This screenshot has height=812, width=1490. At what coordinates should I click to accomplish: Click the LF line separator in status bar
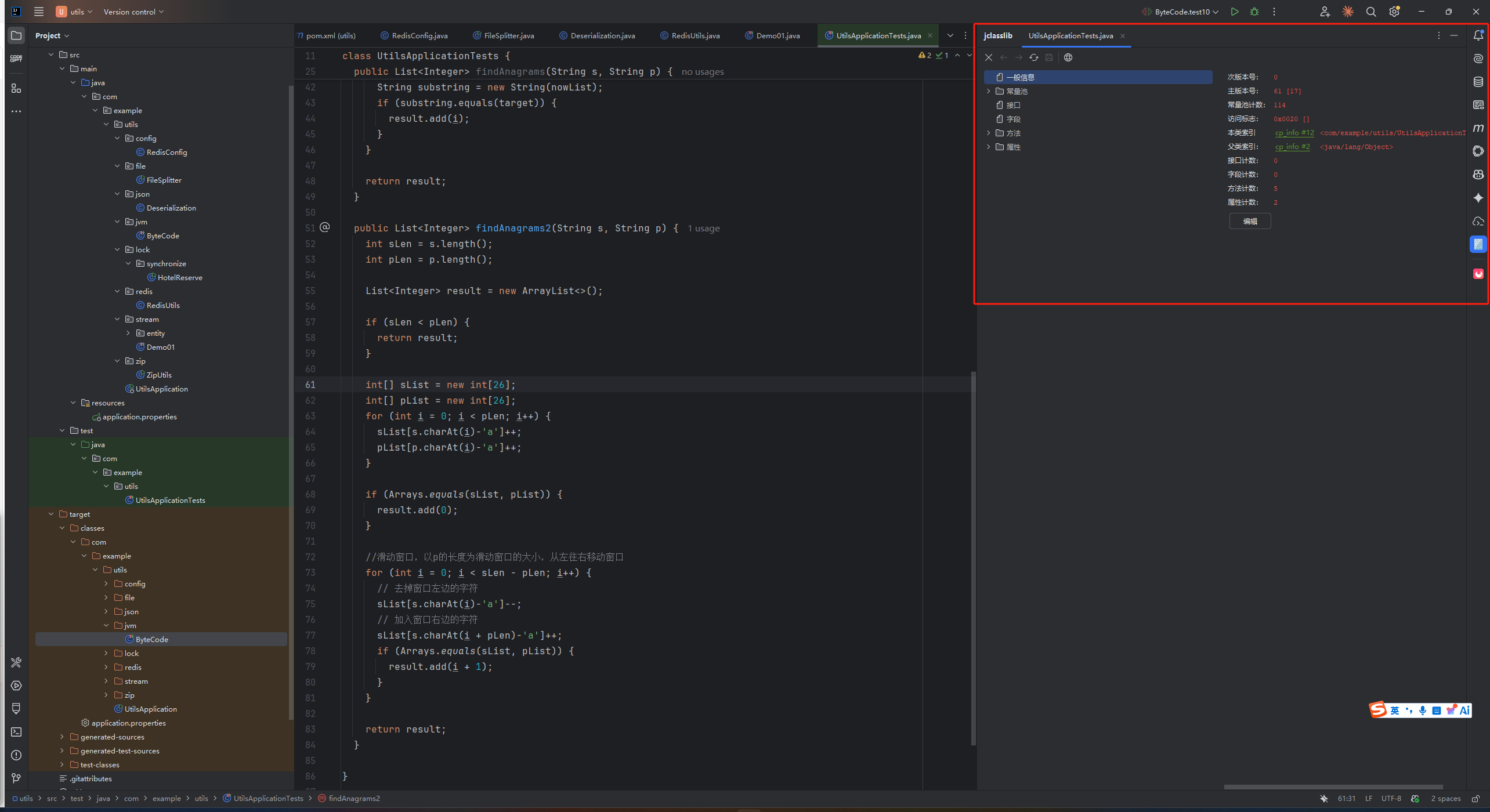point(1368,799)
